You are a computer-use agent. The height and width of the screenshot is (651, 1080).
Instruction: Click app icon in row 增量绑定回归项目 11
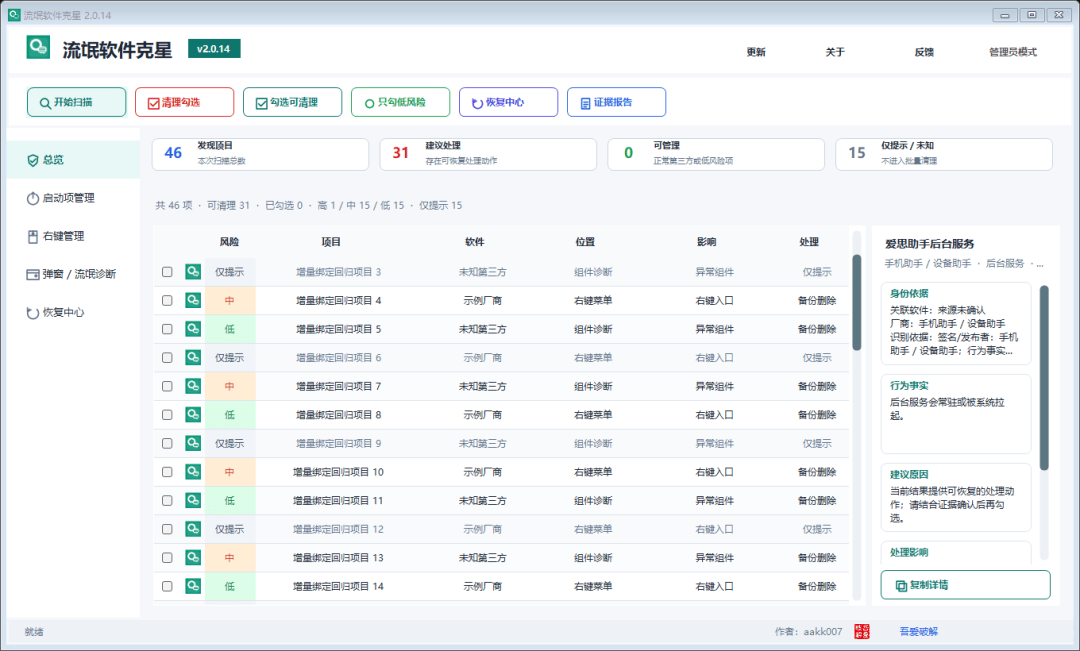tap(193, 501)
